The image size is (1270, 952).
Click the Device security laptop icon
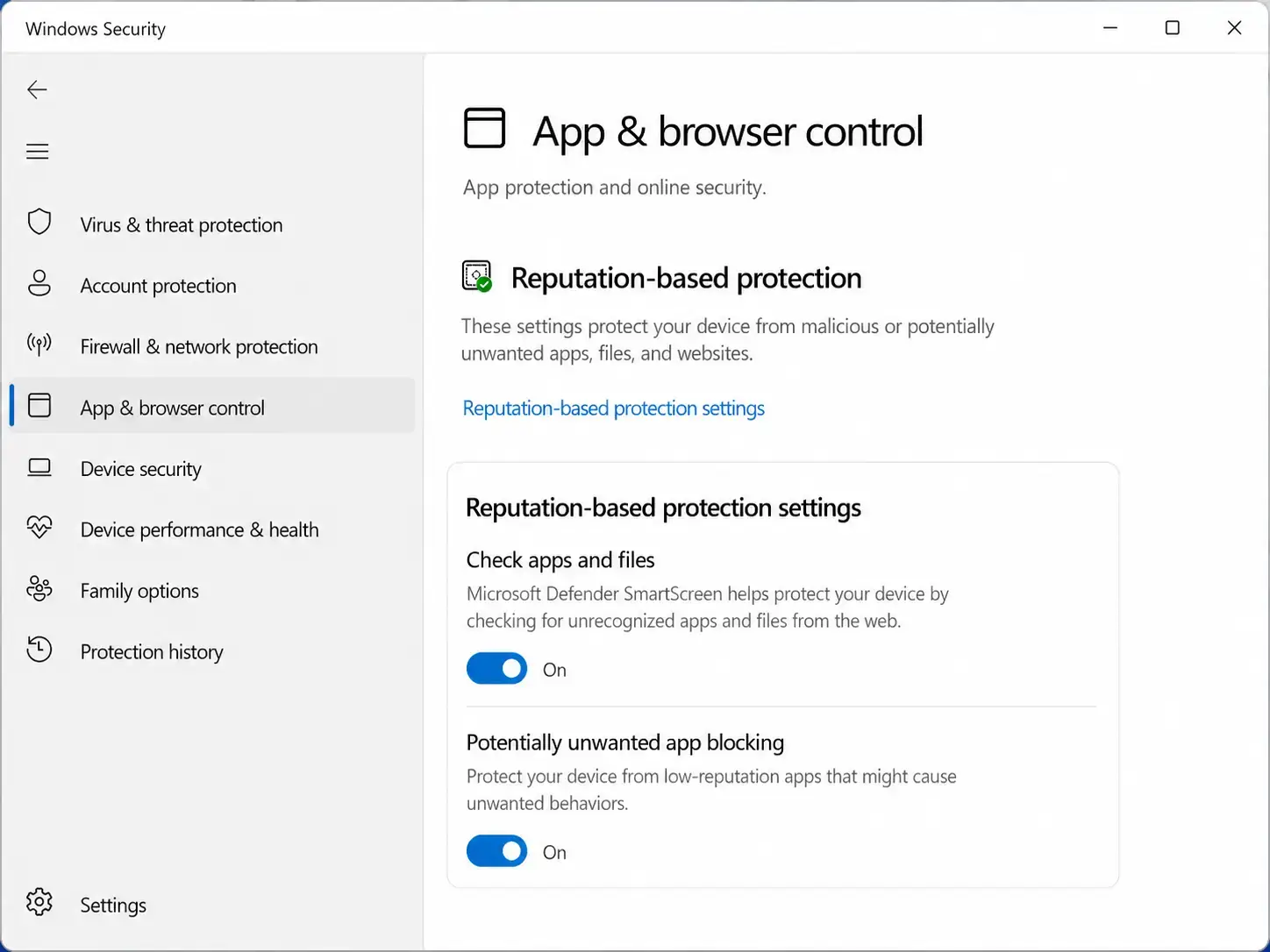[39, 467]
